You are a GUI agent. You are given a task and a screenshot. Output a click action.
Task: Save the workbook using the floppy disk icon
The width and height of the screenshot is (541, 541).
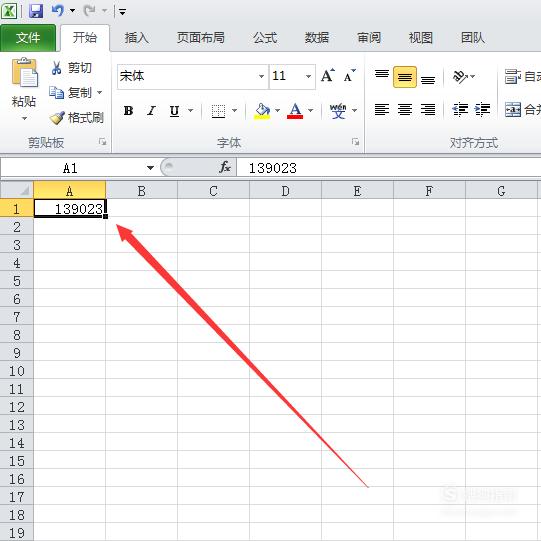36,11
